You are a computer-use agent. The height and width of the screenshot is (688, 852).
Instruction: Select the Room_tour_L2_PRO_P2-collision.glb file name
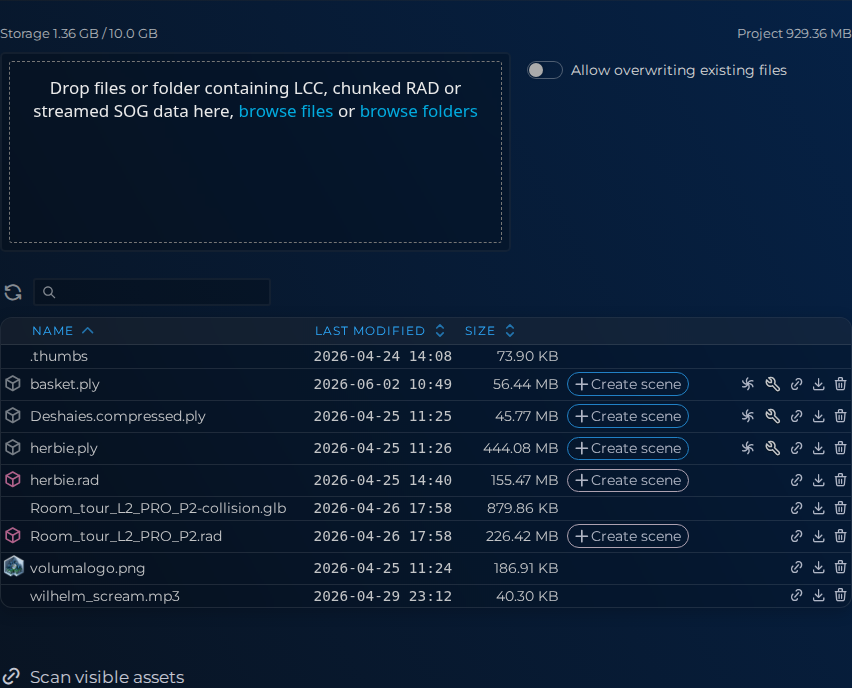158,508
